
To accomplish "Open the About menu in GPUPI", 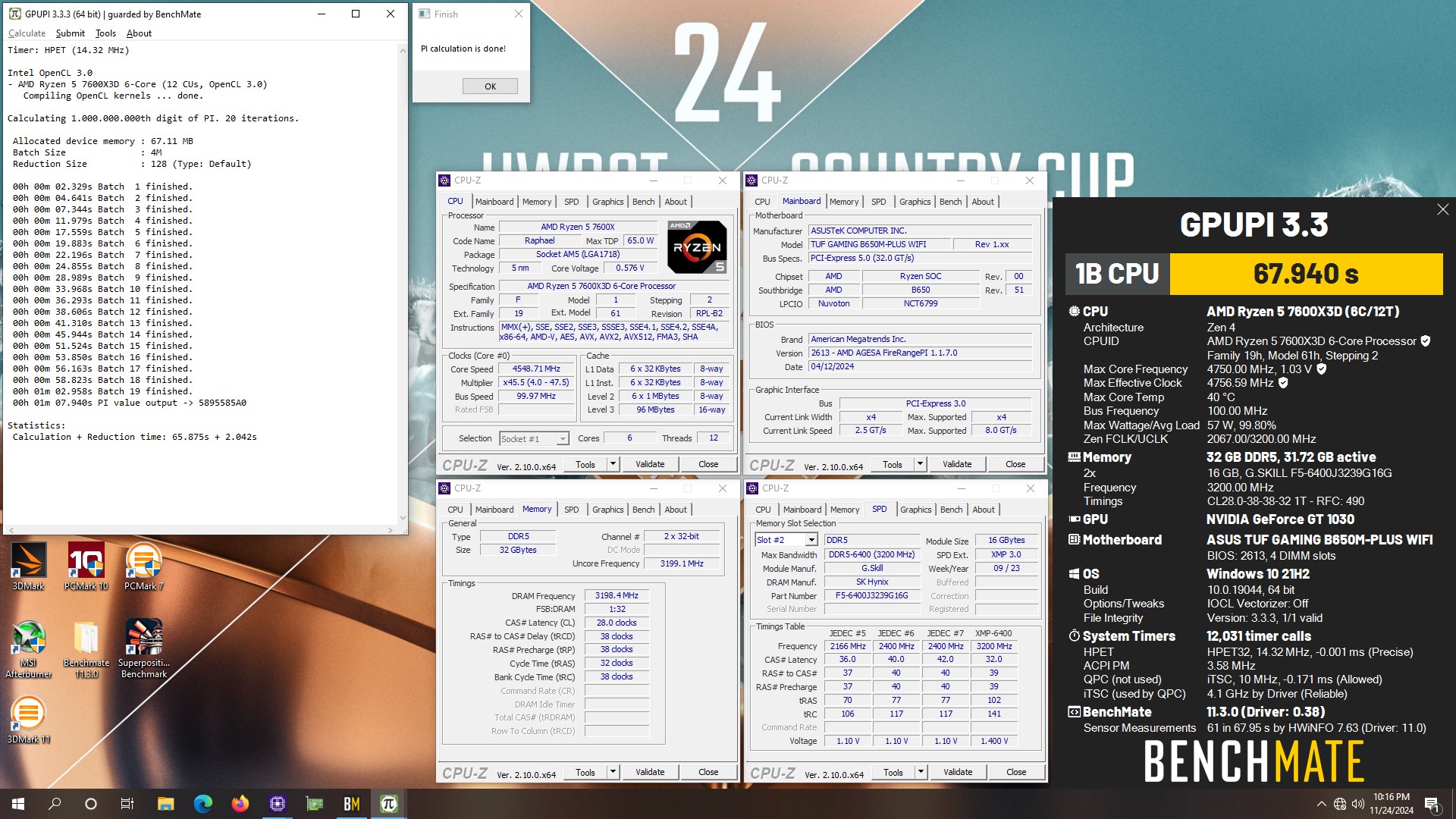I will point(139,33).
